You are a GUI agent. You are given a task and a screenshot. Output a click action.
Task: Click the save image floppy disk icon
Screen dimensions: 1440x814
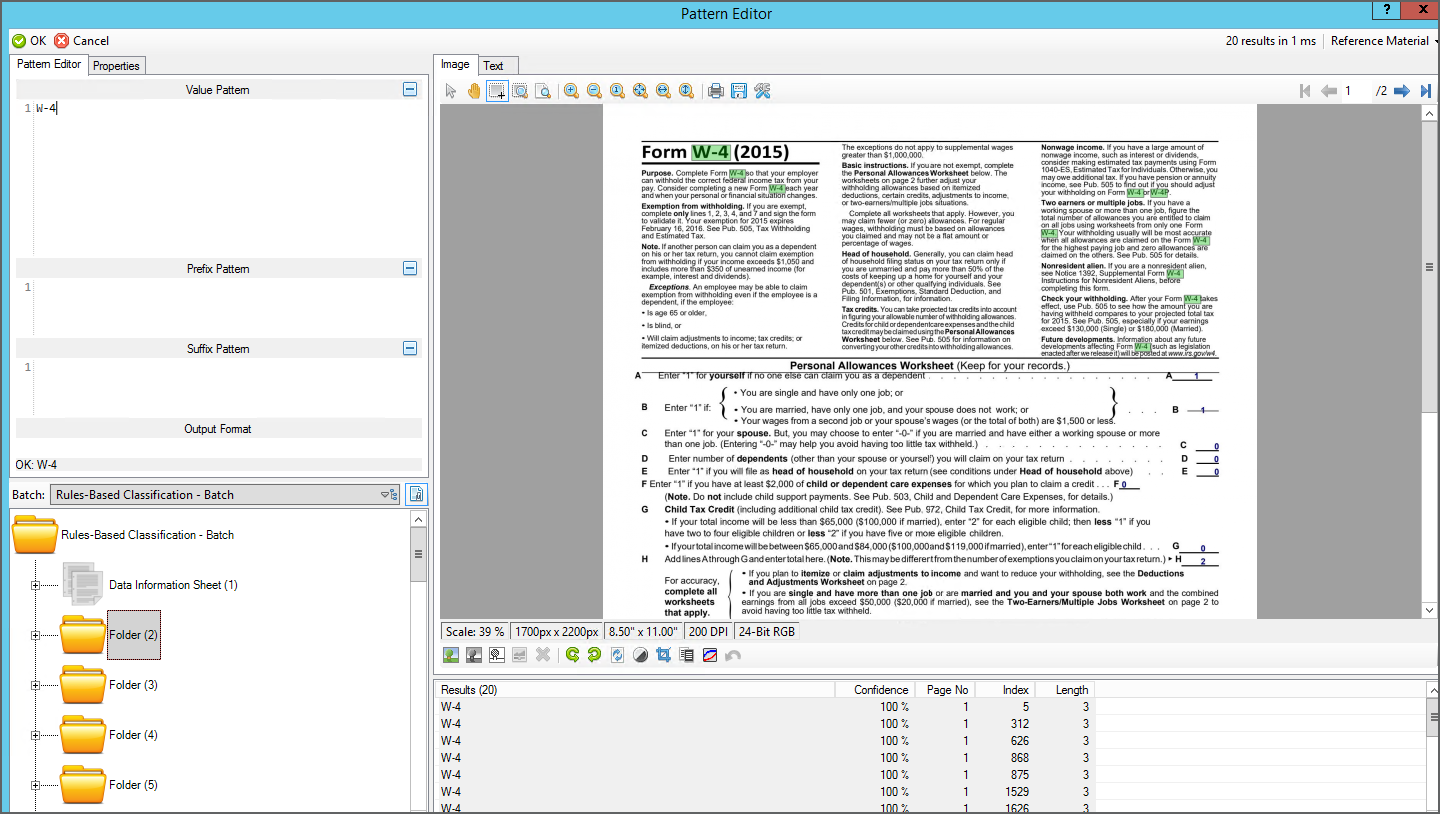pos(739,91)
